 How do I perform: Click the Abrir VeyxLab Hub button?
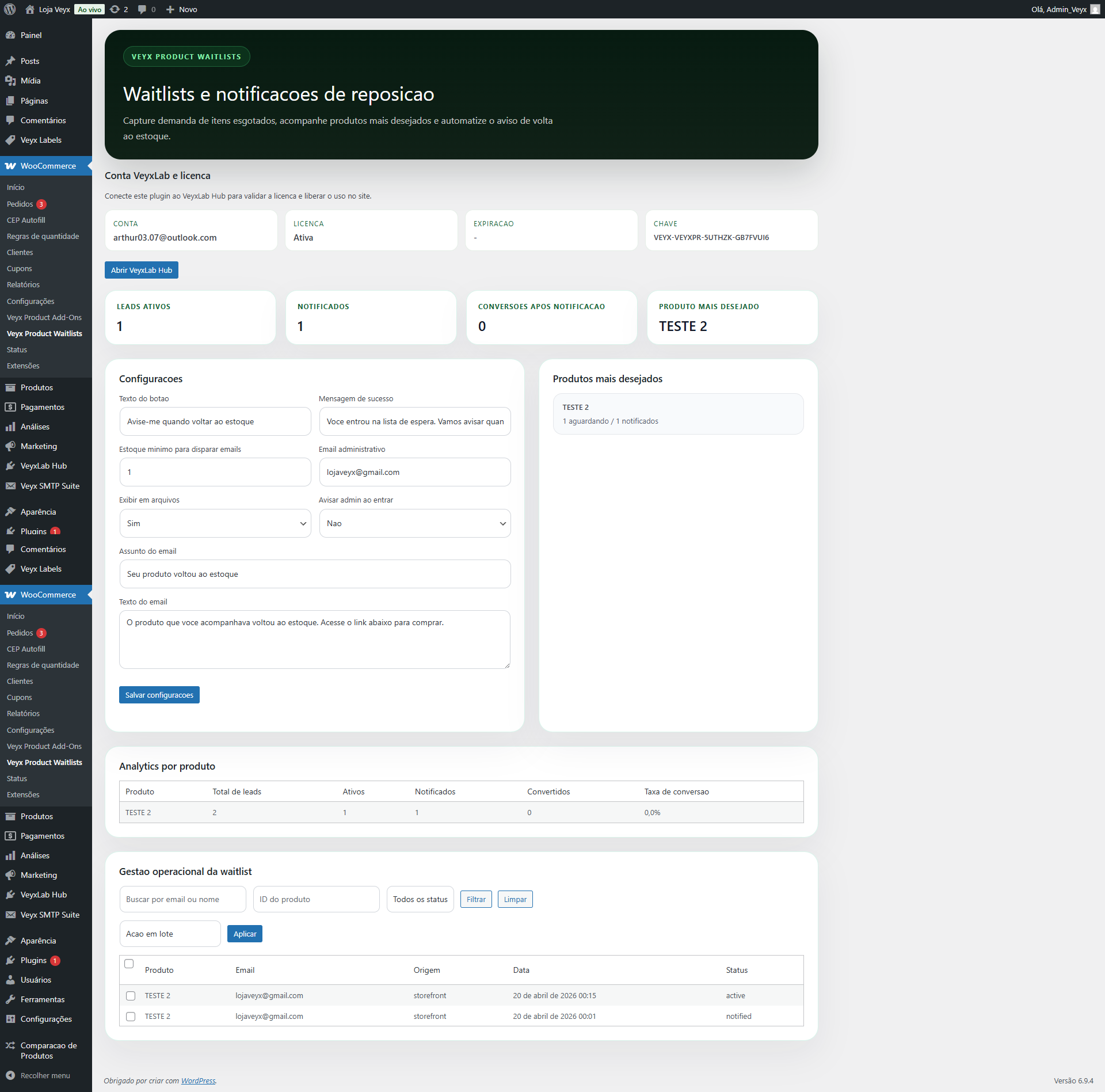[x=141, y=269]
